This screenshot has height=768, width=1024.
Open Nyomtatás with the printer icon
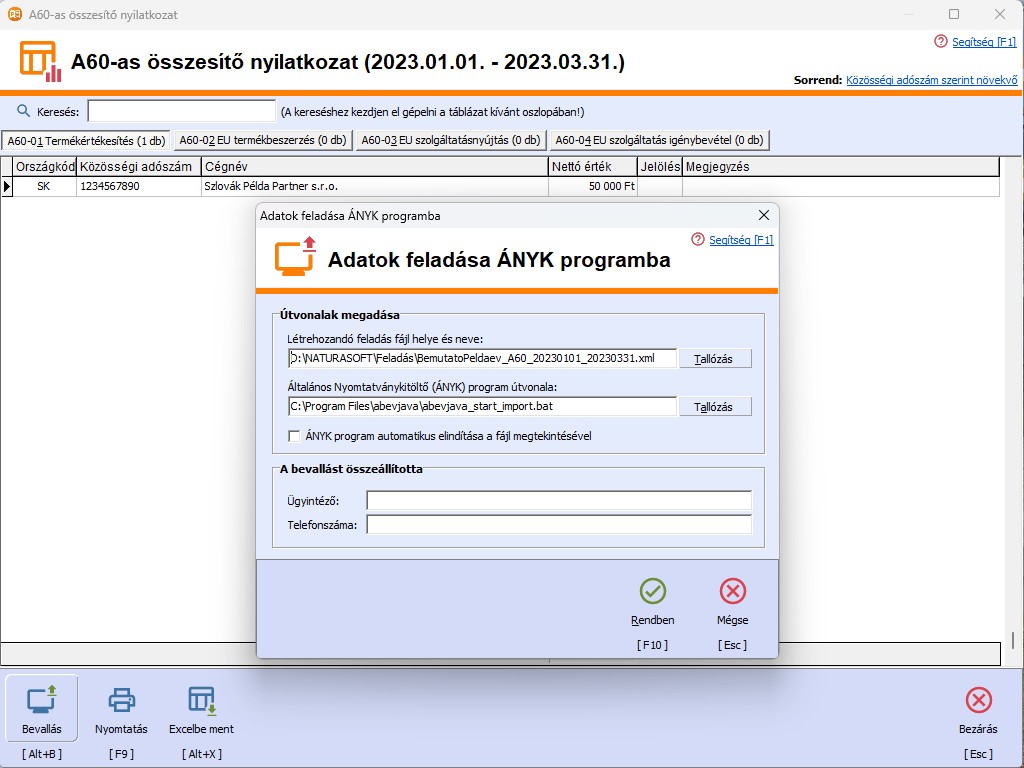120,702
